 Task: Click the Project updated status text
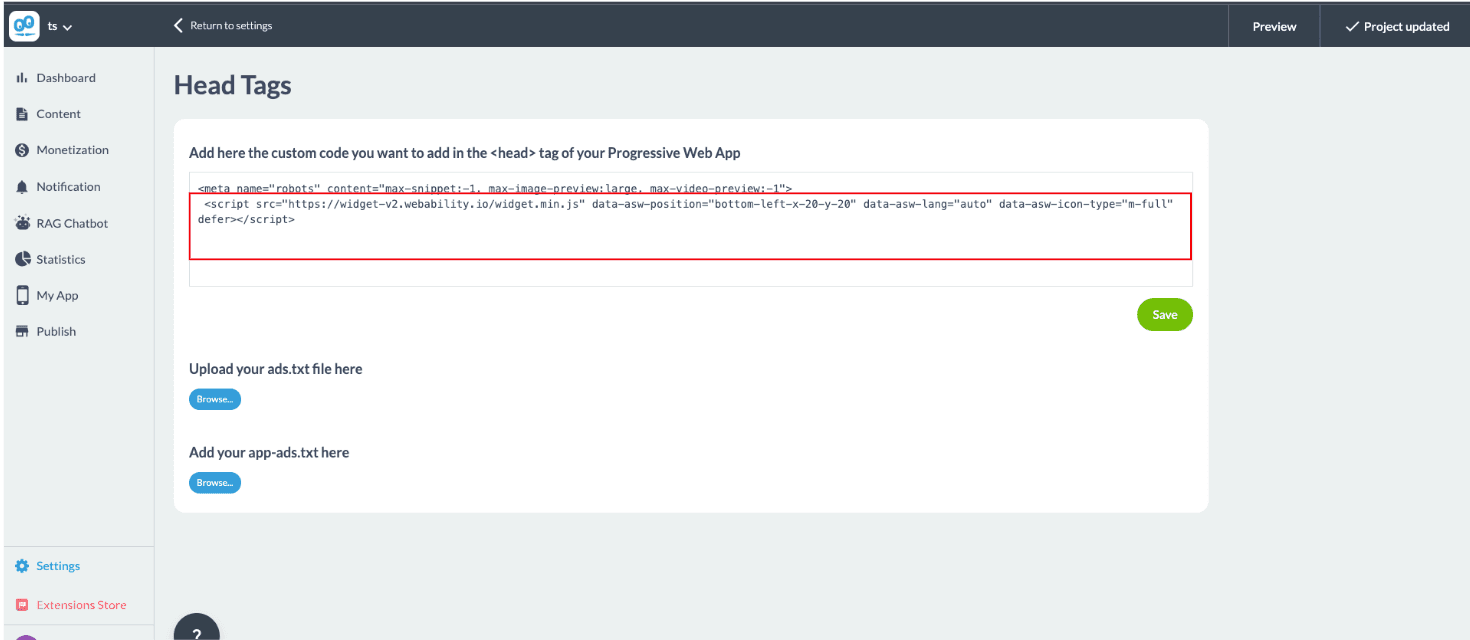(1406, 26)
